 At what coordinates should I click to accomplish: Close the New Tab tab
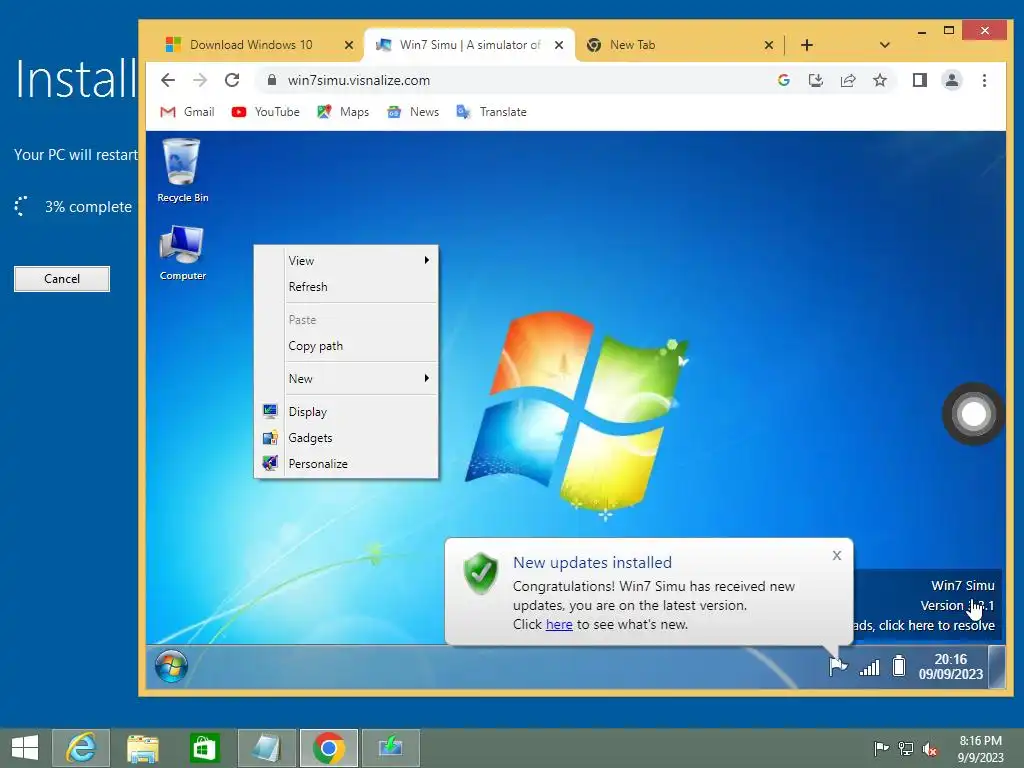(x=769, y=45)
